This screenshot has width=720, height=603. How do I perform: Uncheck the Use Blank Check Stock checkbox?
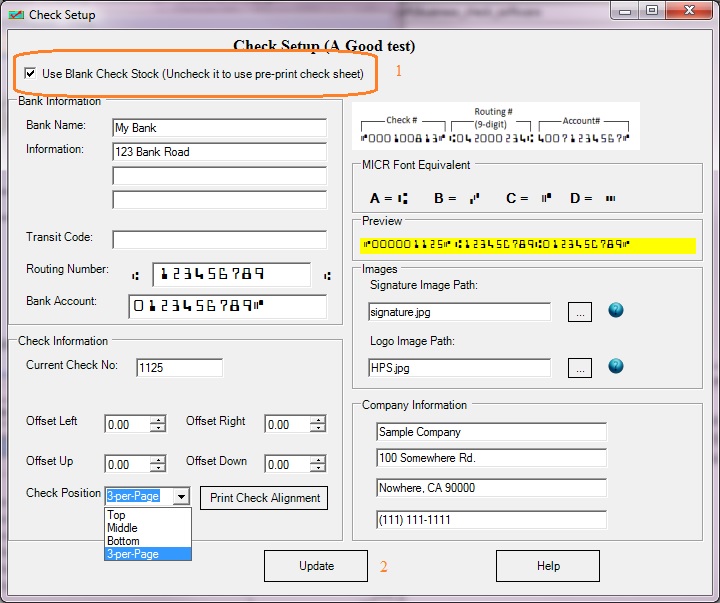[30, 74]
